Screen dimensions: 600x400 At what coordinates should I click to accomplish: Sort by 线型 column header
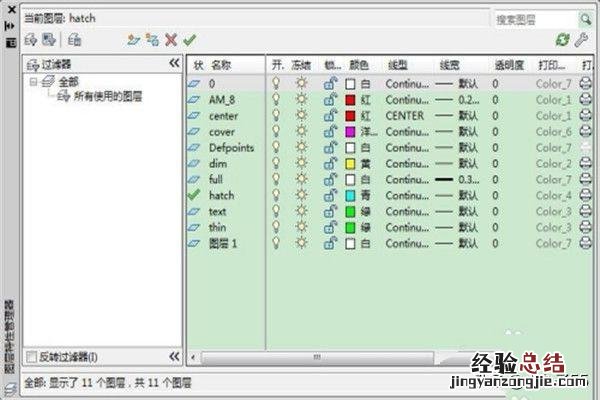pos(398,65)
